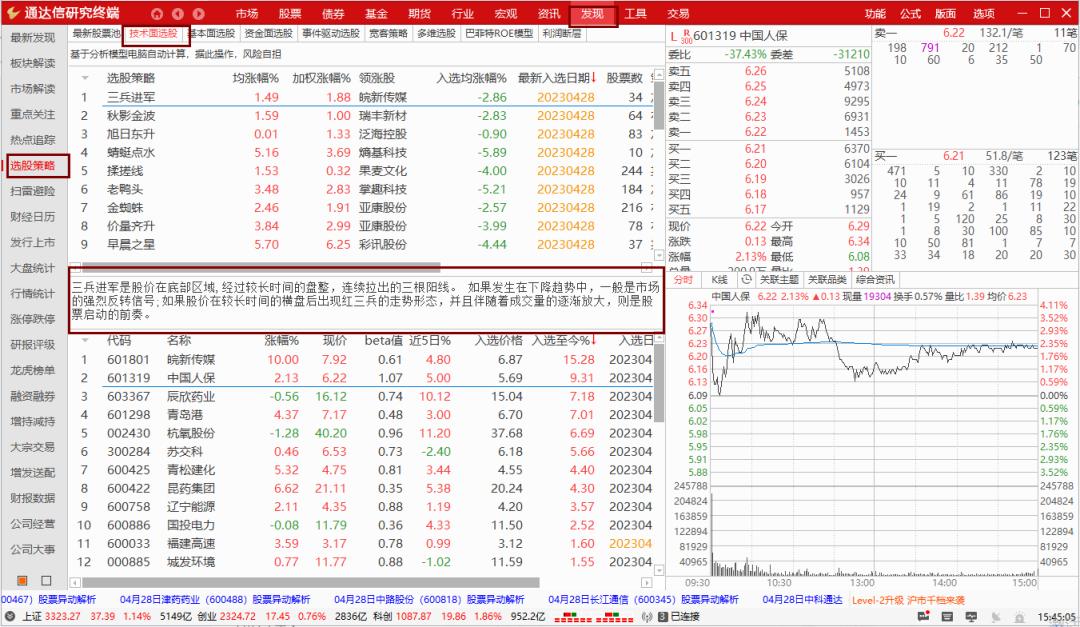This screenshot has height=627, width=1080.
Task: Switch to 多维选股 tab
Action: (436, 33)
